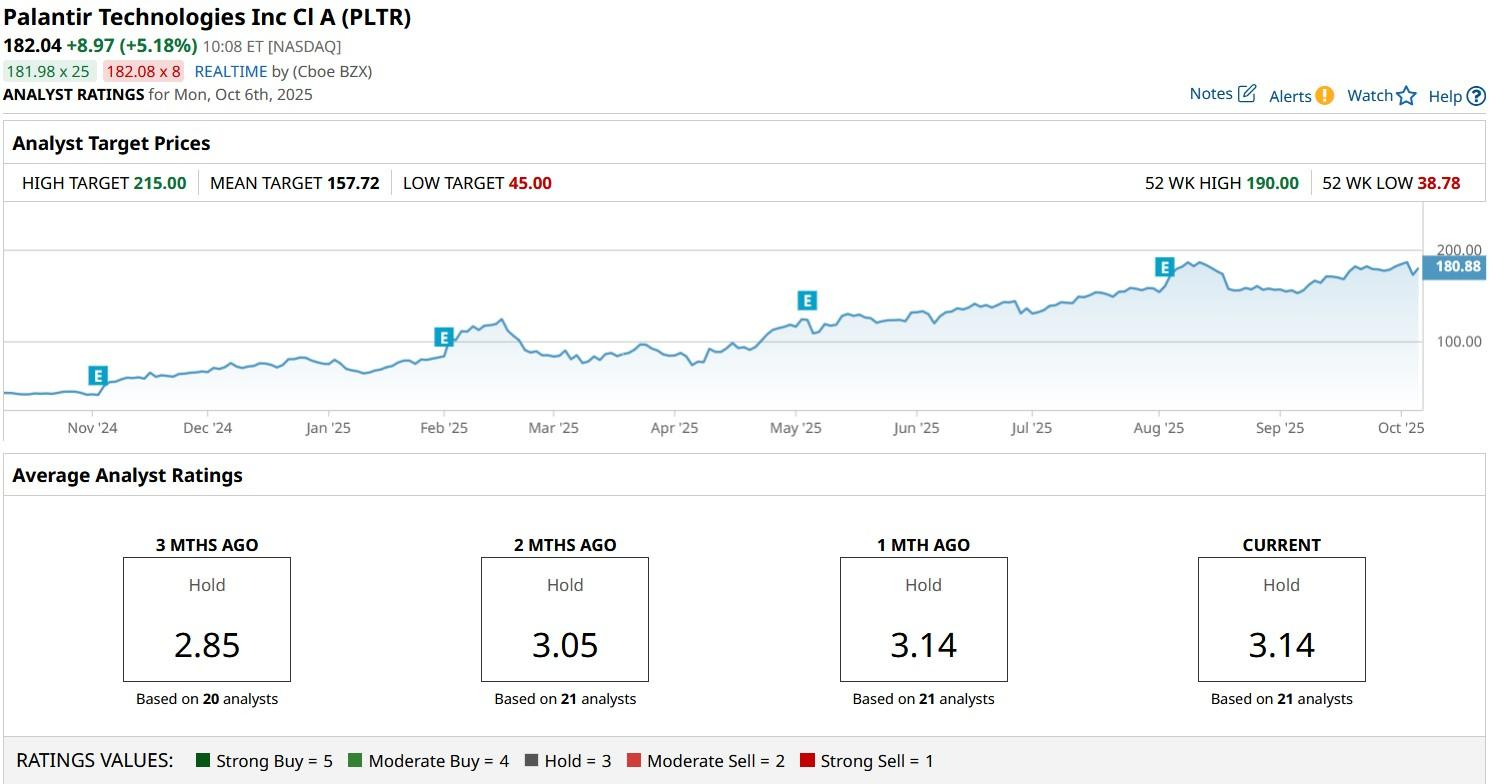
Task: Click the Watch star icon
Action: (x=1407, y=96)
